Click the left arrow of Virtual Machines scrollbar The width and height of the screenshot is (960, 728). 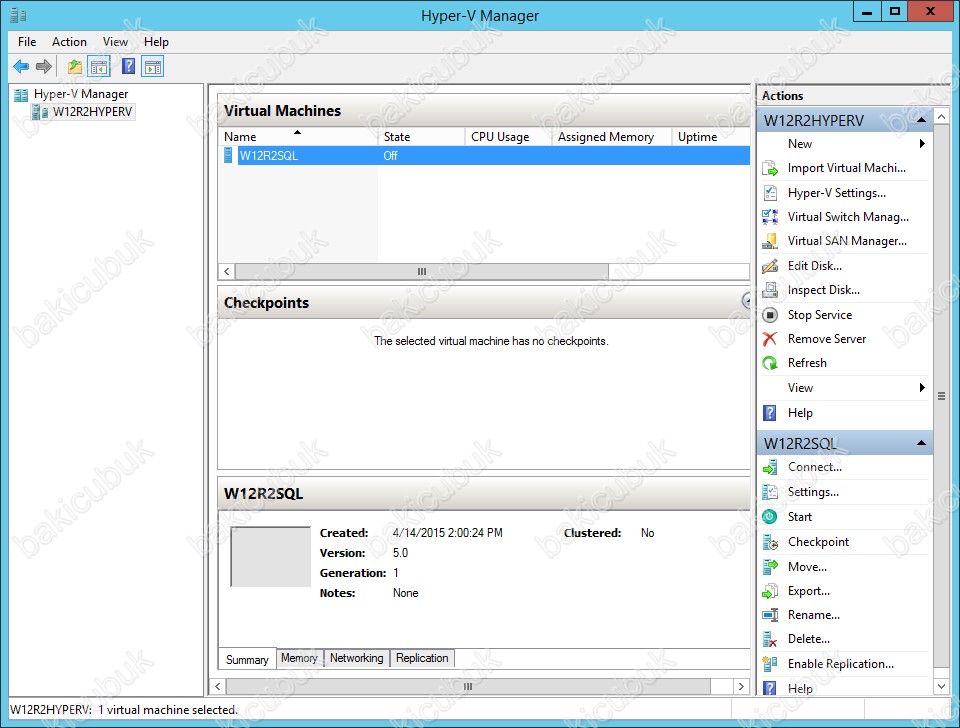point(227,271)
